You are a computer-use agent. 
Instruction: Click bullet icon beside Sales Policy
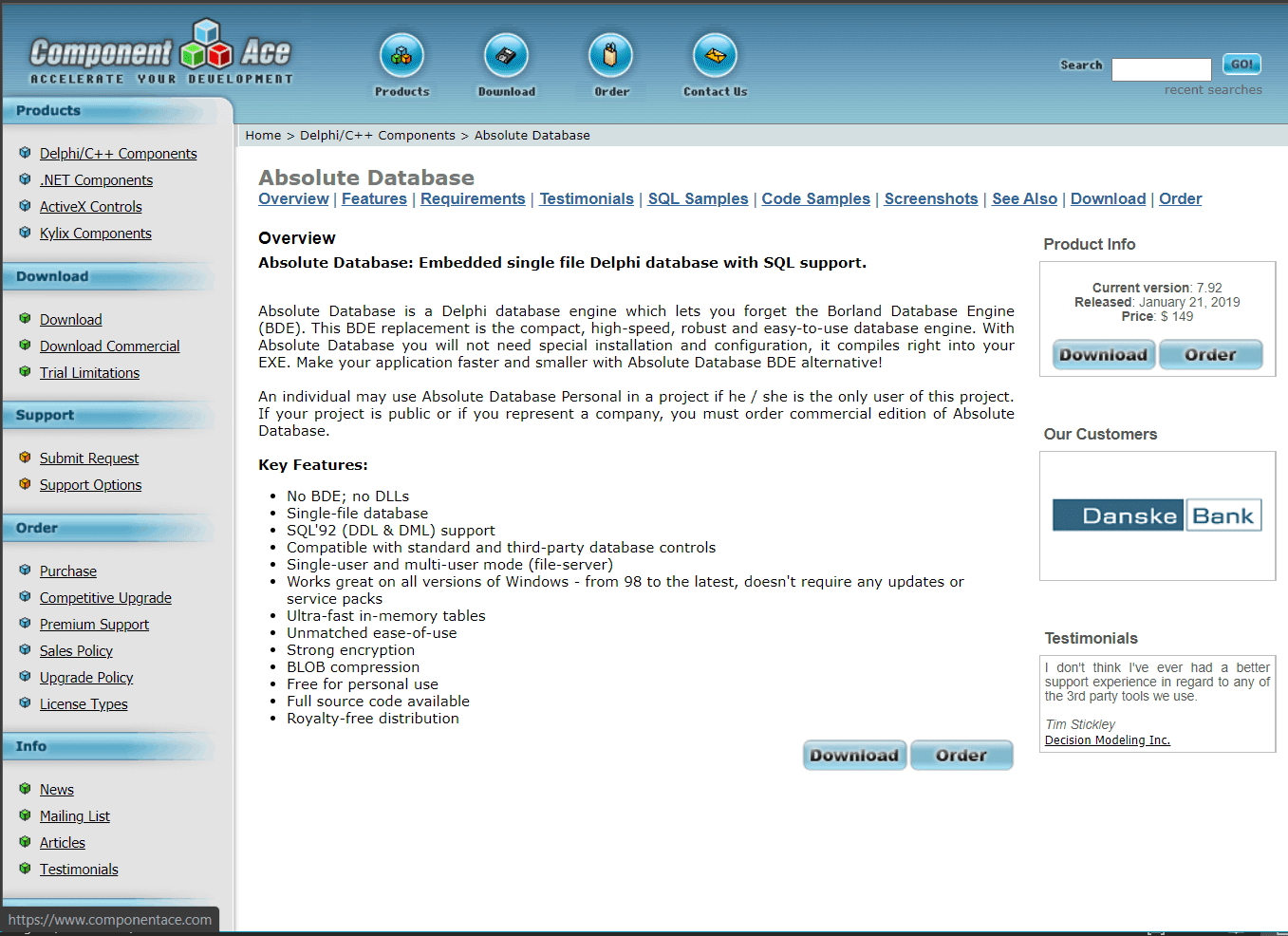(25, 650)
